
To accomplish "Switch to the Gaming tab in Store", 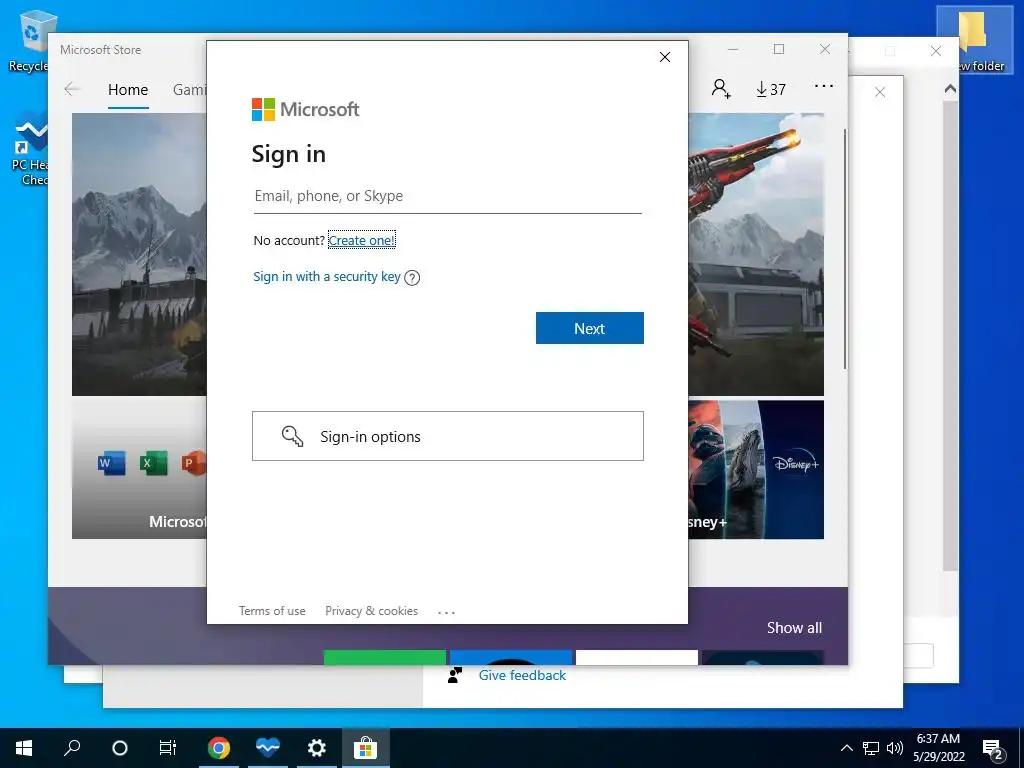I will (x=189, y=90).
